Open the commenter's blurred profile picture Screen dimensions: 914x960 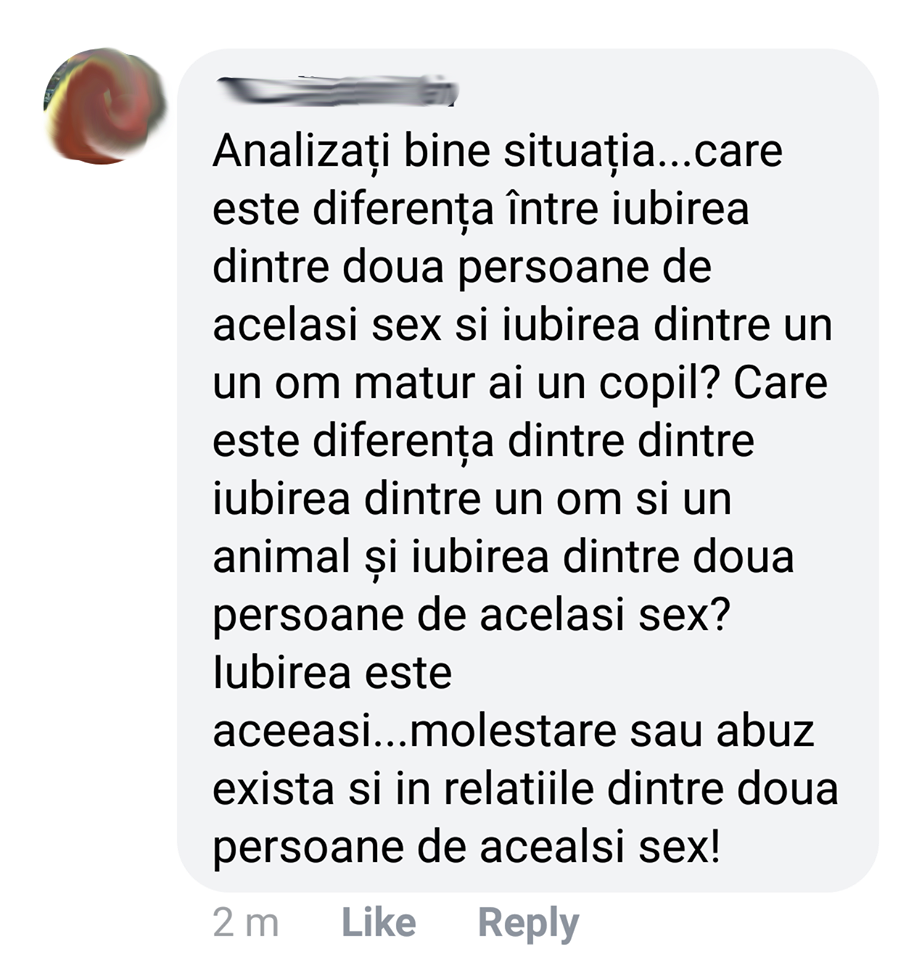coord(105,106)
